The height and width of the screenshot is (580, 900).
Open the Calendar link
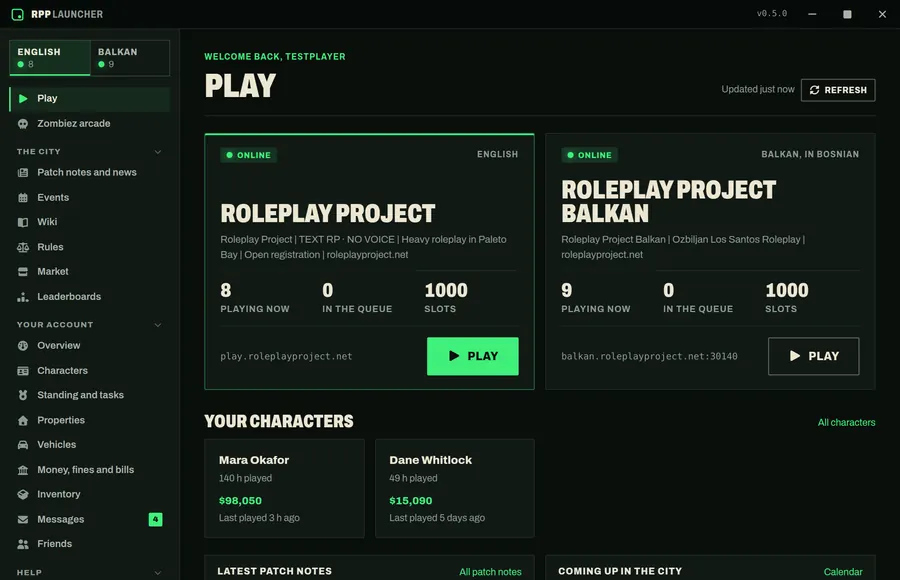843,572
